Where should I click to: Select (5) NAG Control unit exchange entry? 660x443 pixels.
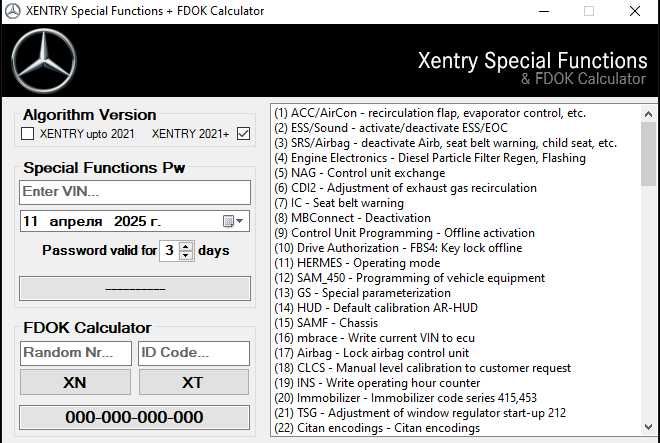[x=359, y=173]
